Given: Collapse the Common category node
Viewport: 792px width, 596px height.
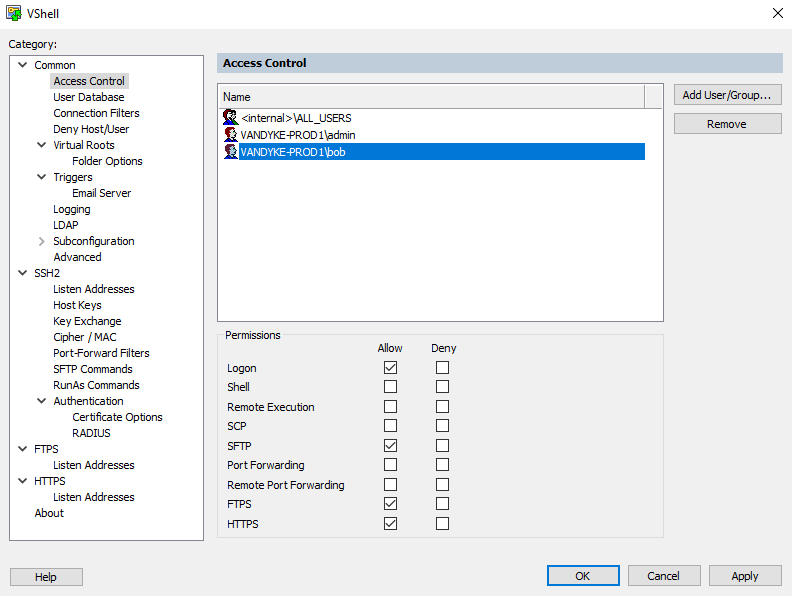Looking at the screenshot, I should (x=23, y=65).
